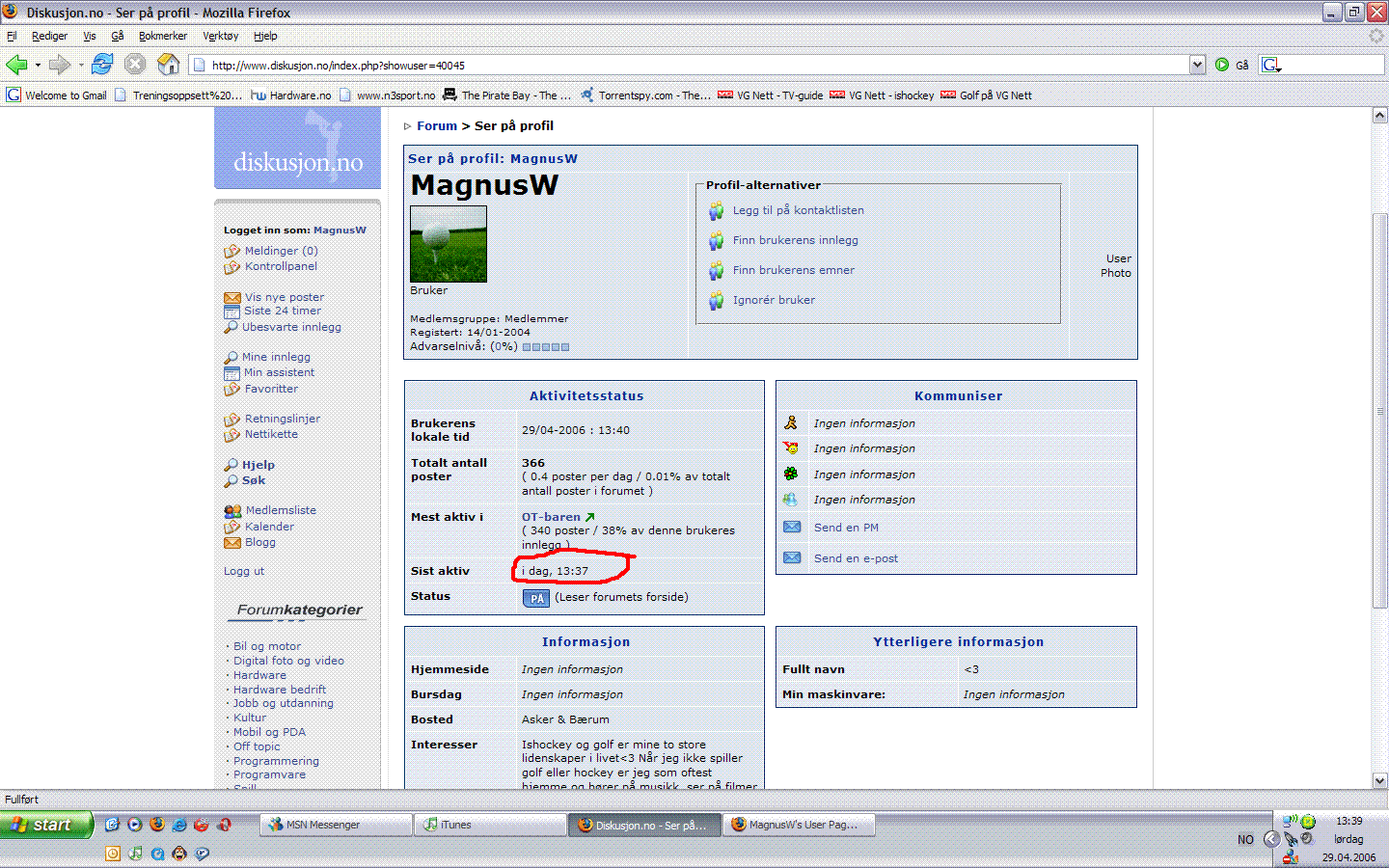Expand hidden system tray icons arrow
Image resolution: width=1389 pixels, height=868 pixels.
click(x=1271, y=839)
